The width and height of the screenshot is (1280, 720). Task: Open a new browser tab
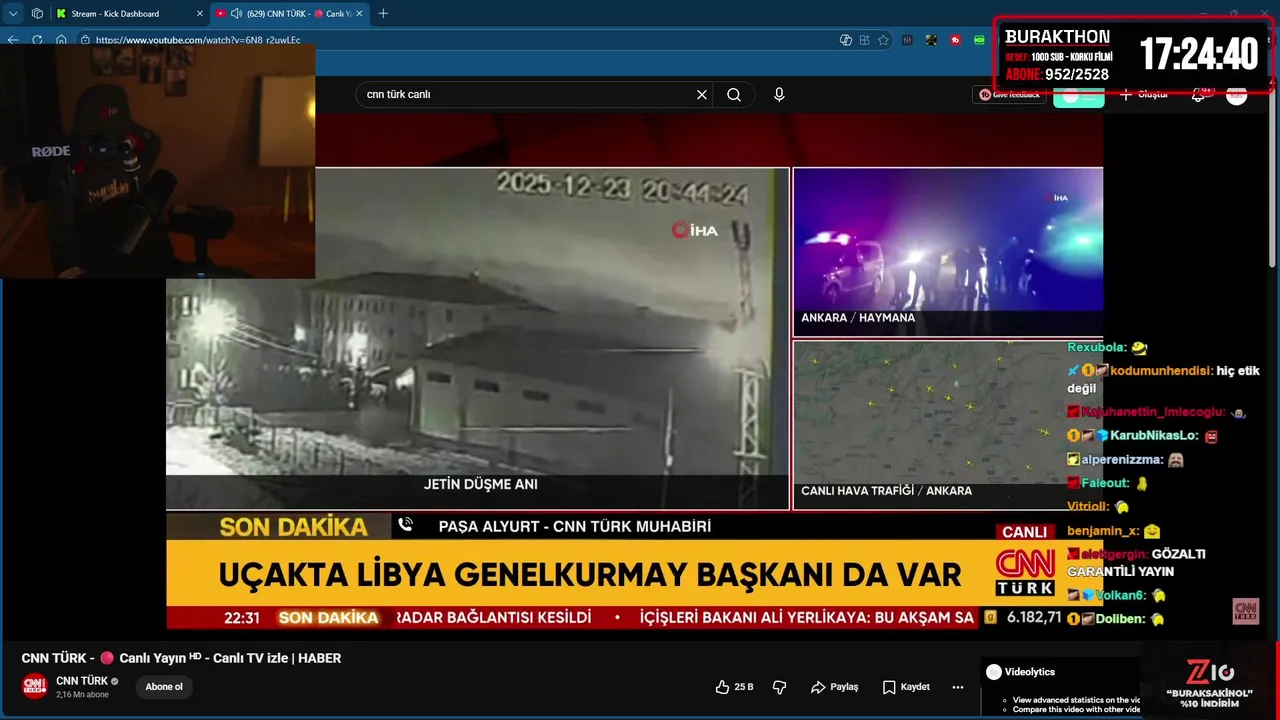click(383, 14)
